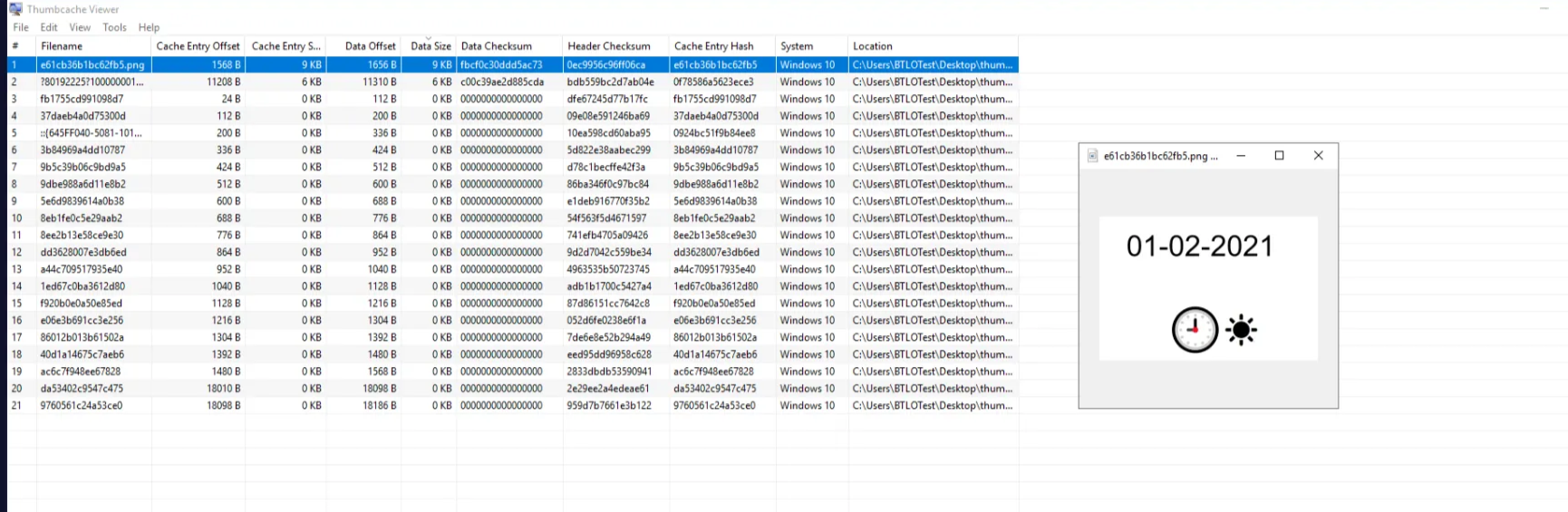Click cache entry hash 0f78586a5623ece3
This screenshot has width=1568, height=512.
pyautogui.click(x=713, y=82)
